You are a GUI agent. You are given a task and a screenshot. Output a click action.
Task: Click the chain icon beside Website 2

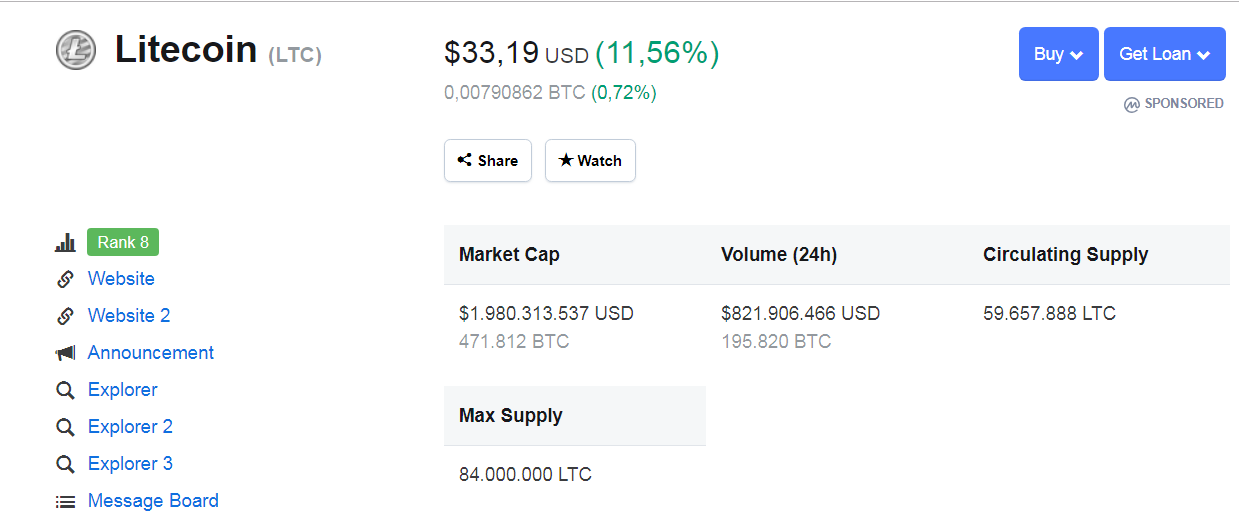(x=65, y=316)
